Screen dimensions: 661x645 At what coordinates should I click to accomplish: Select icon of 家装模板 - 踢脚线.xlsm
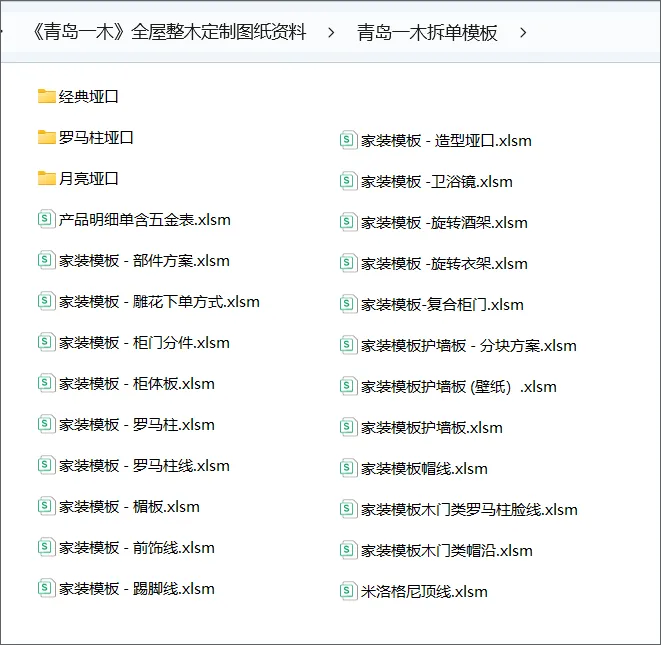pyautogui.click(x=46, y=588)
